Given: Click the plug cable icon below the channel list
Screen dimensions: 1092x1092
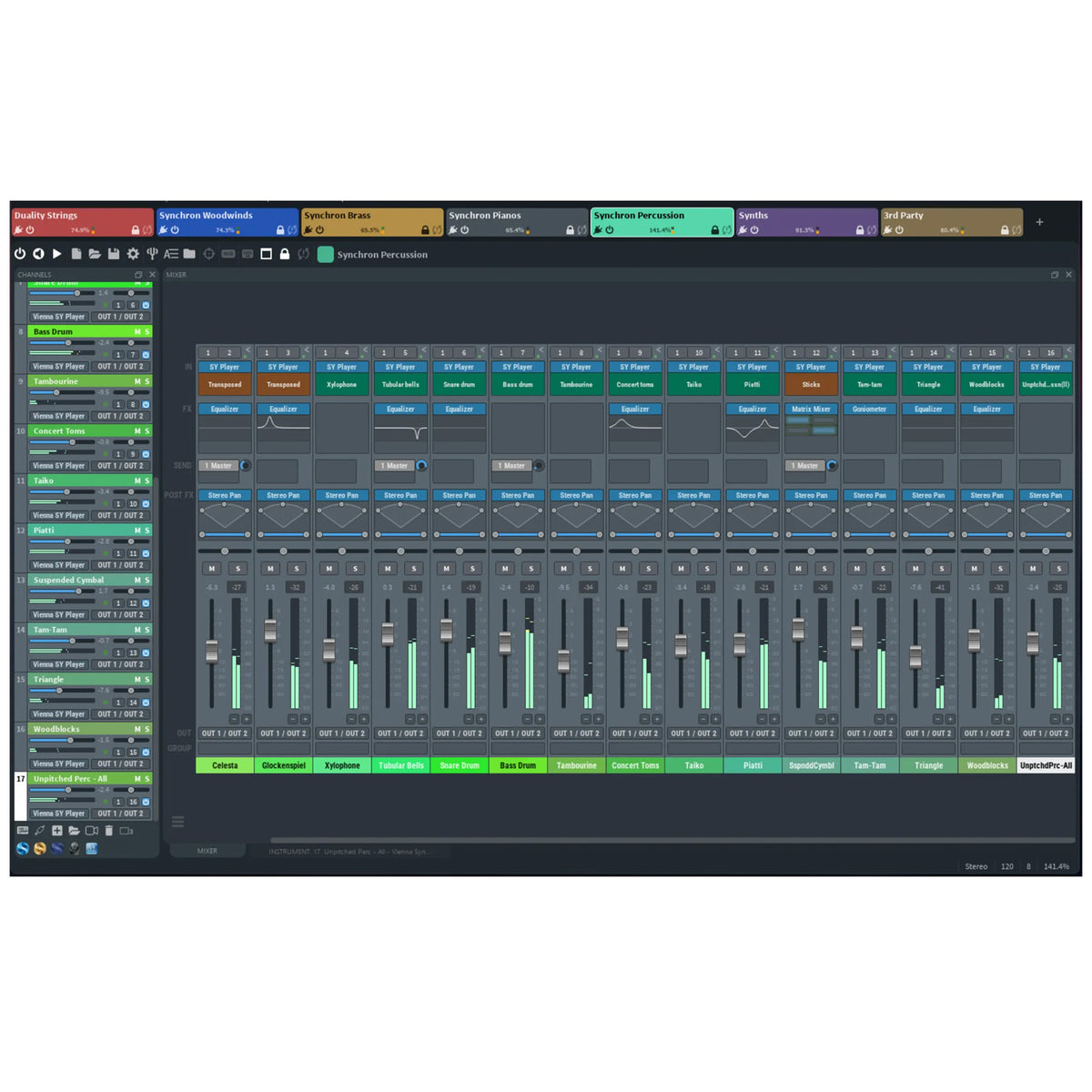Looking at the screenshot, I should tap(39, 831).
